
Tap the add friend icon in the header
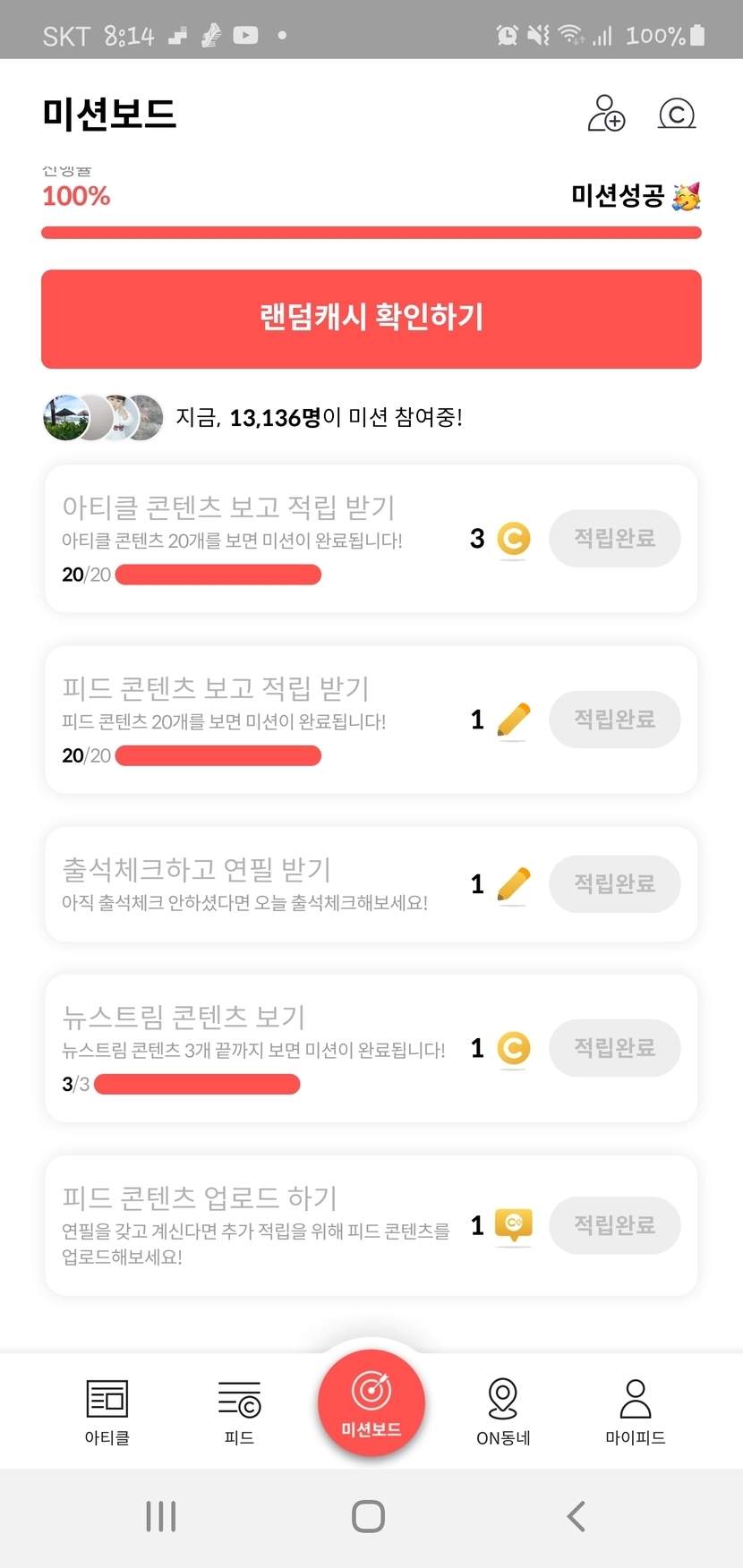(606, 114)
